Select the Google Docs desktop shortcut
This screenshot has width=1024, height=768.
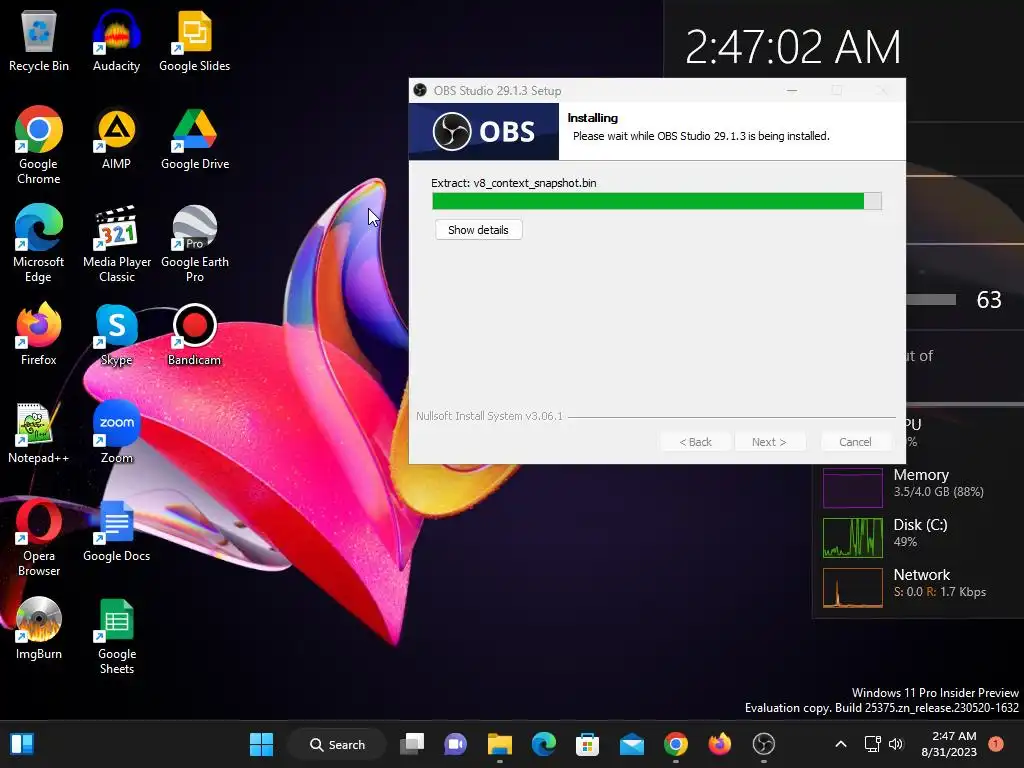116,531
